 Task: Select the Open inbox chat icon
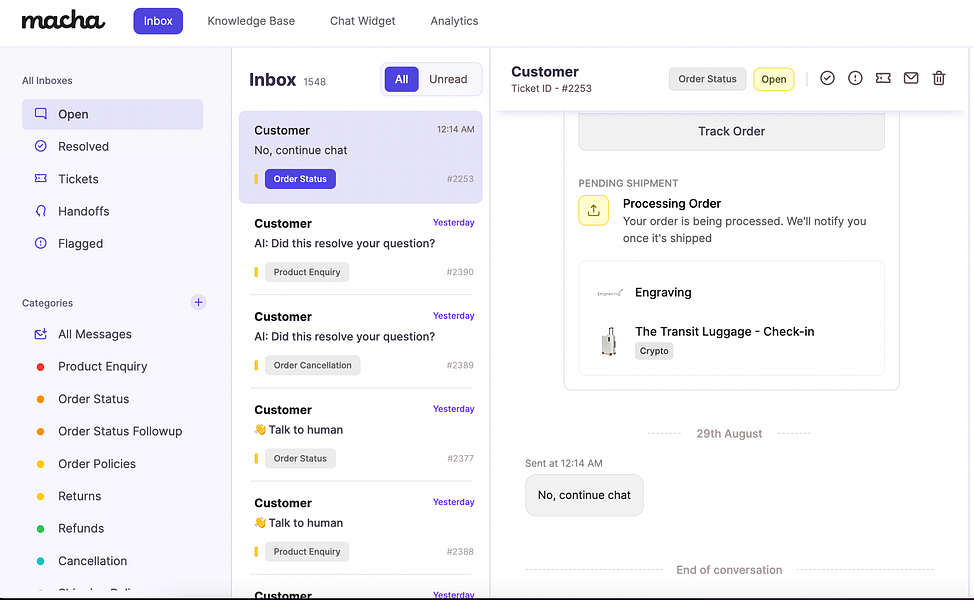pos(40,114)
